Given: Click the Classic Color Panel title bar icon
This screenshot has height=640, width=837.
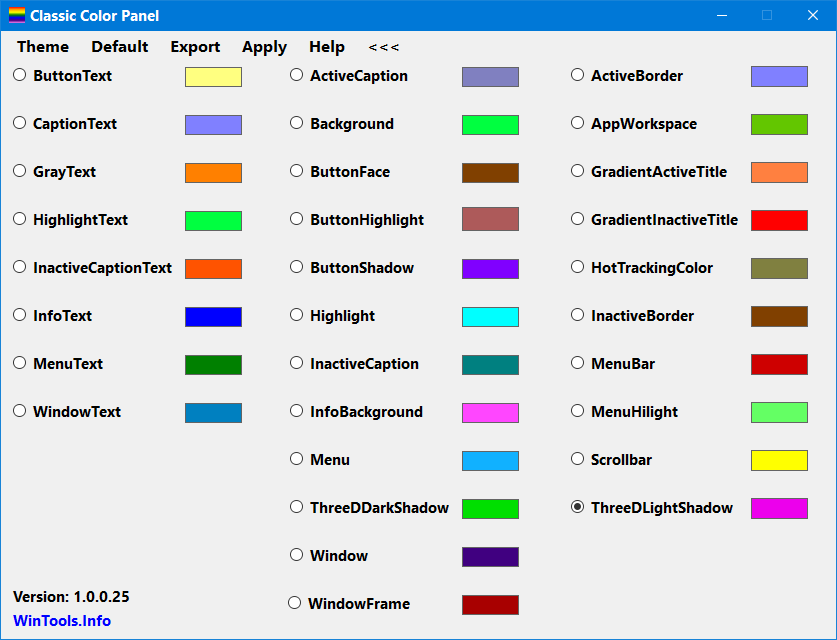Looking at the screenshot, I should (x=13, y=14).
